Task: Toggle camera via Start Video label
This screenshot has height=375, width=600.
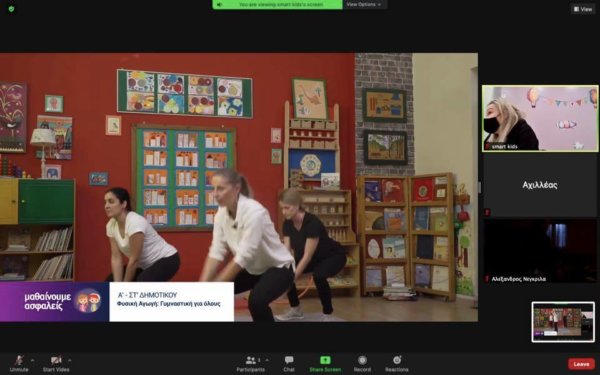Action: pos(56,370)
